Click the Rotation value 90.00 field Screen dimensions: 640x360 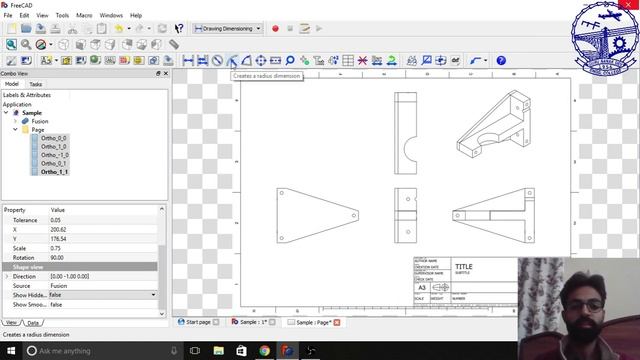click(x=103, y=258)
